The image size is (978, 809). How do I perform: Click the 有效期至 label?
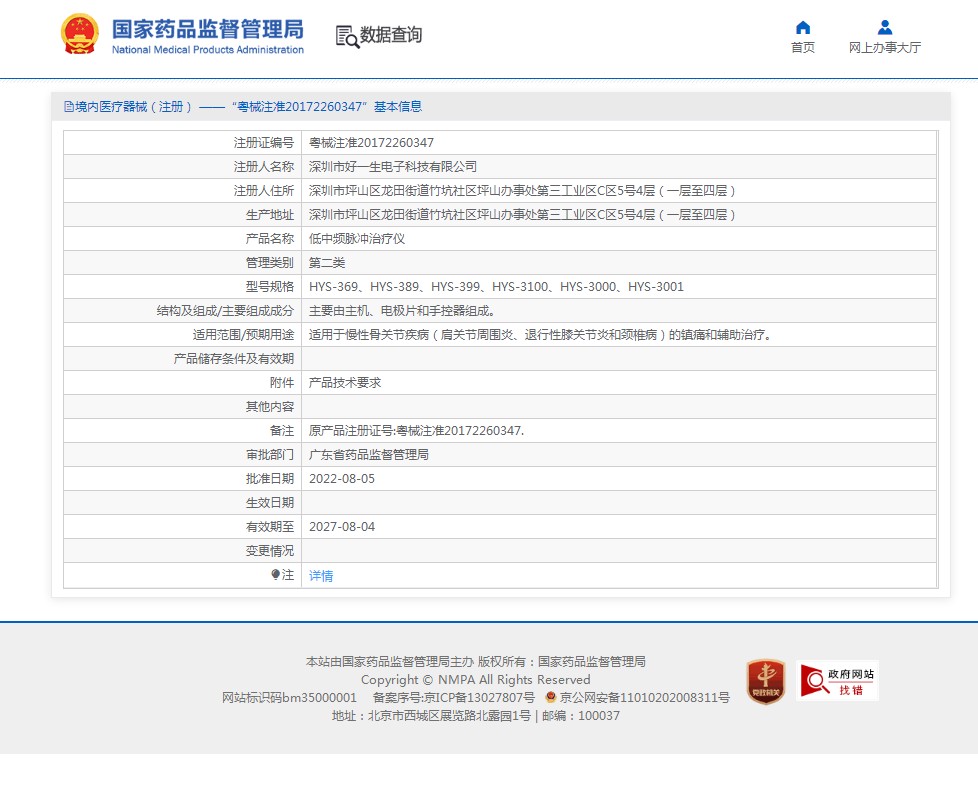(269, 527)
